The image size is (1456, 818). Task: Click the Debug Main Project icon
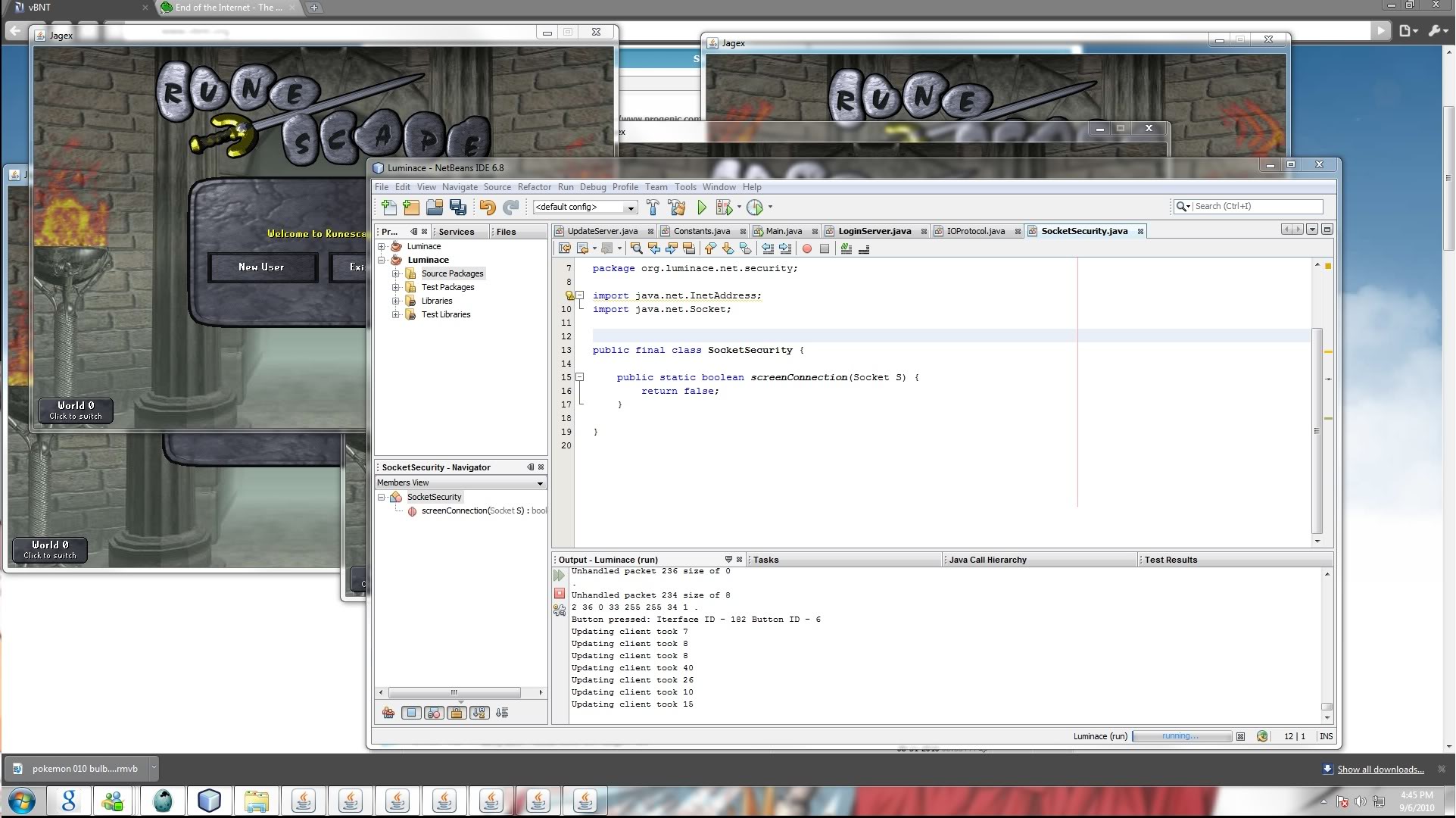point(724,207)
